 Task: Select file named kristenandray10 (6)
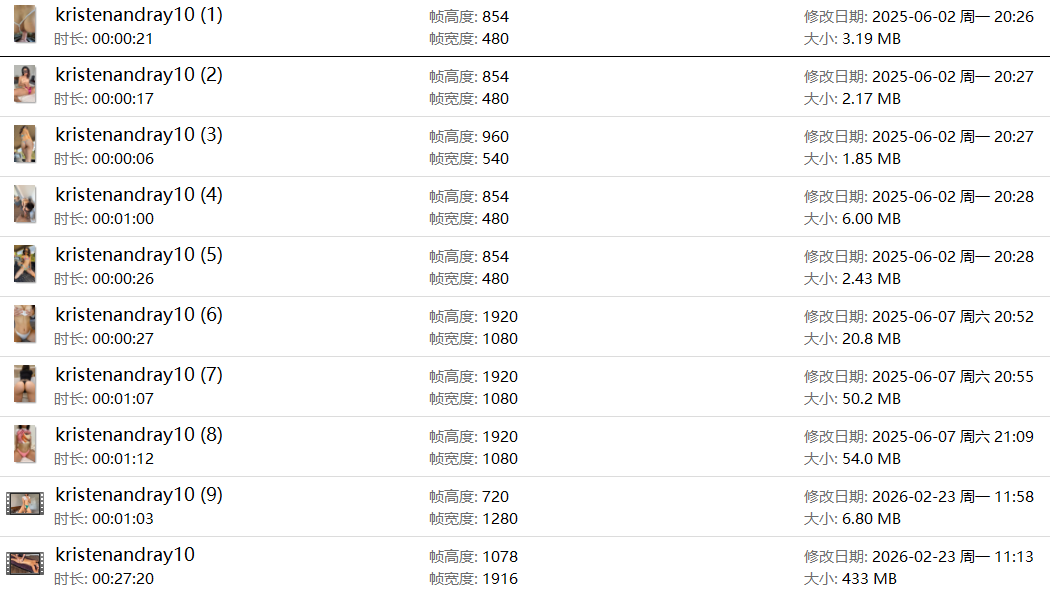pyautogui.click(x=139, y=315)
